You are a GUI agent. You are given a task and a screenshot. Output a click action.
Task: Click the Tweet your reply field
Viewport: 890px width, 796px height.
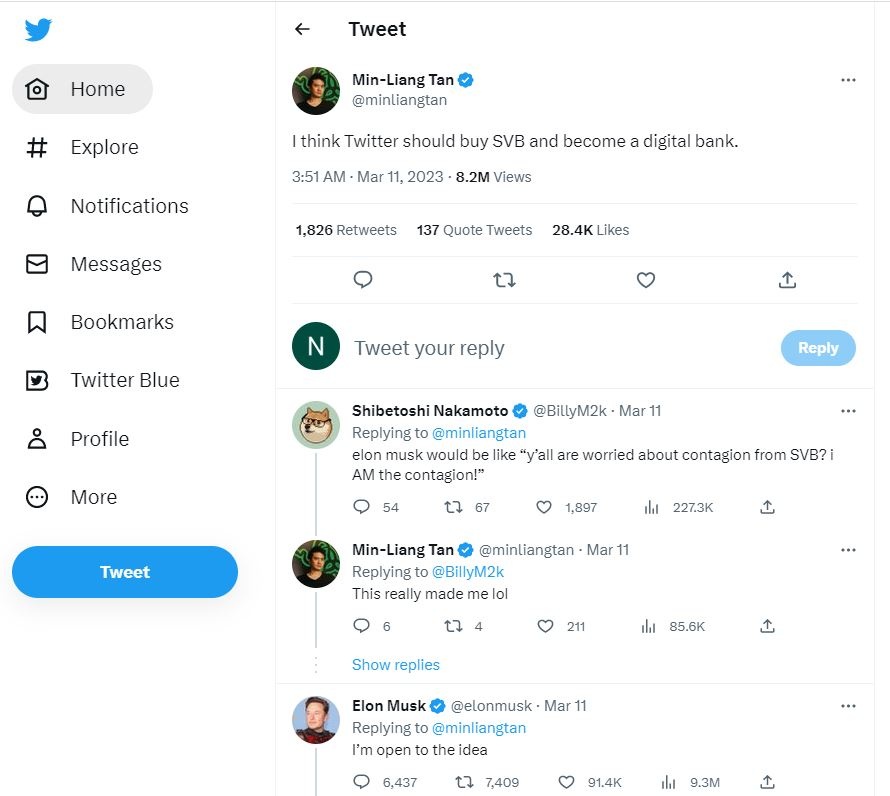[x=550, y=348]
